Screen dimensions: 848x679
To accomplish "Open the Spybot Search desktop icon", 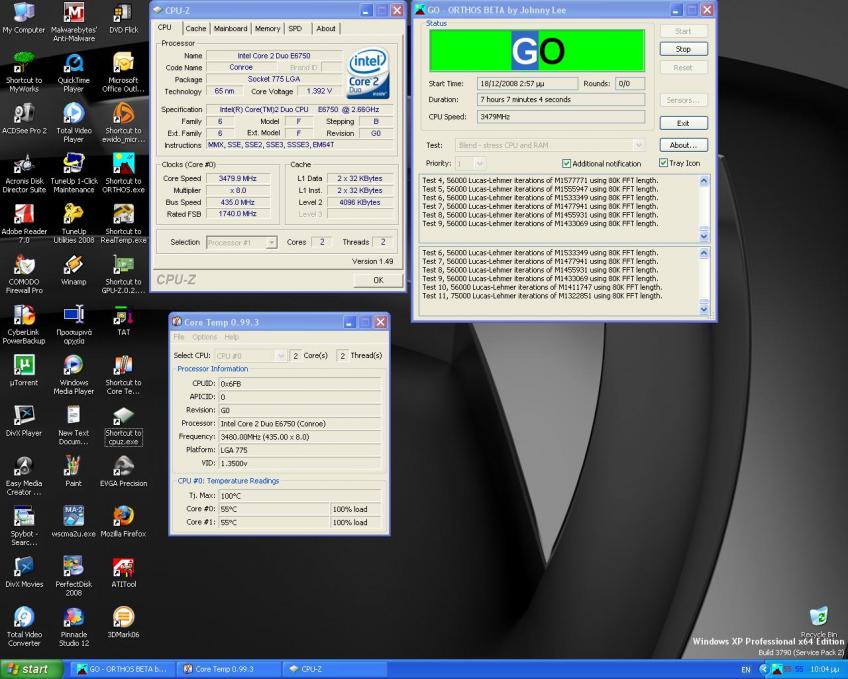I will (24, 525).
